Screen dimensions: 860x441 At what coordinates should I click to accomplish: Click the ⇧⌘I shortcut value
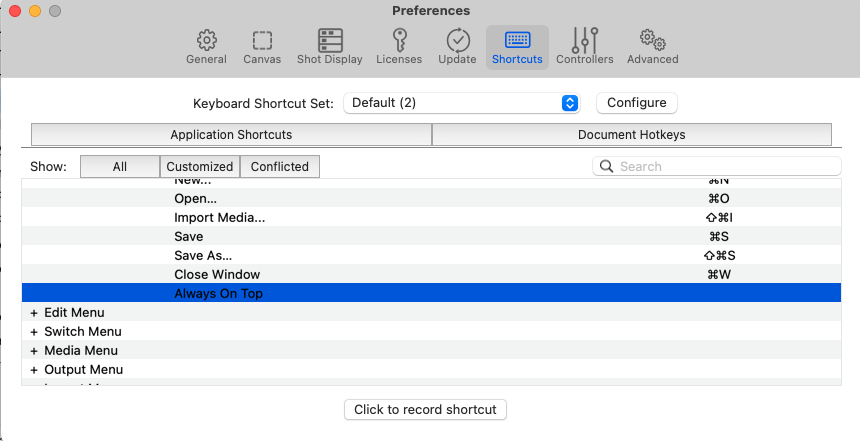point(718,218)
